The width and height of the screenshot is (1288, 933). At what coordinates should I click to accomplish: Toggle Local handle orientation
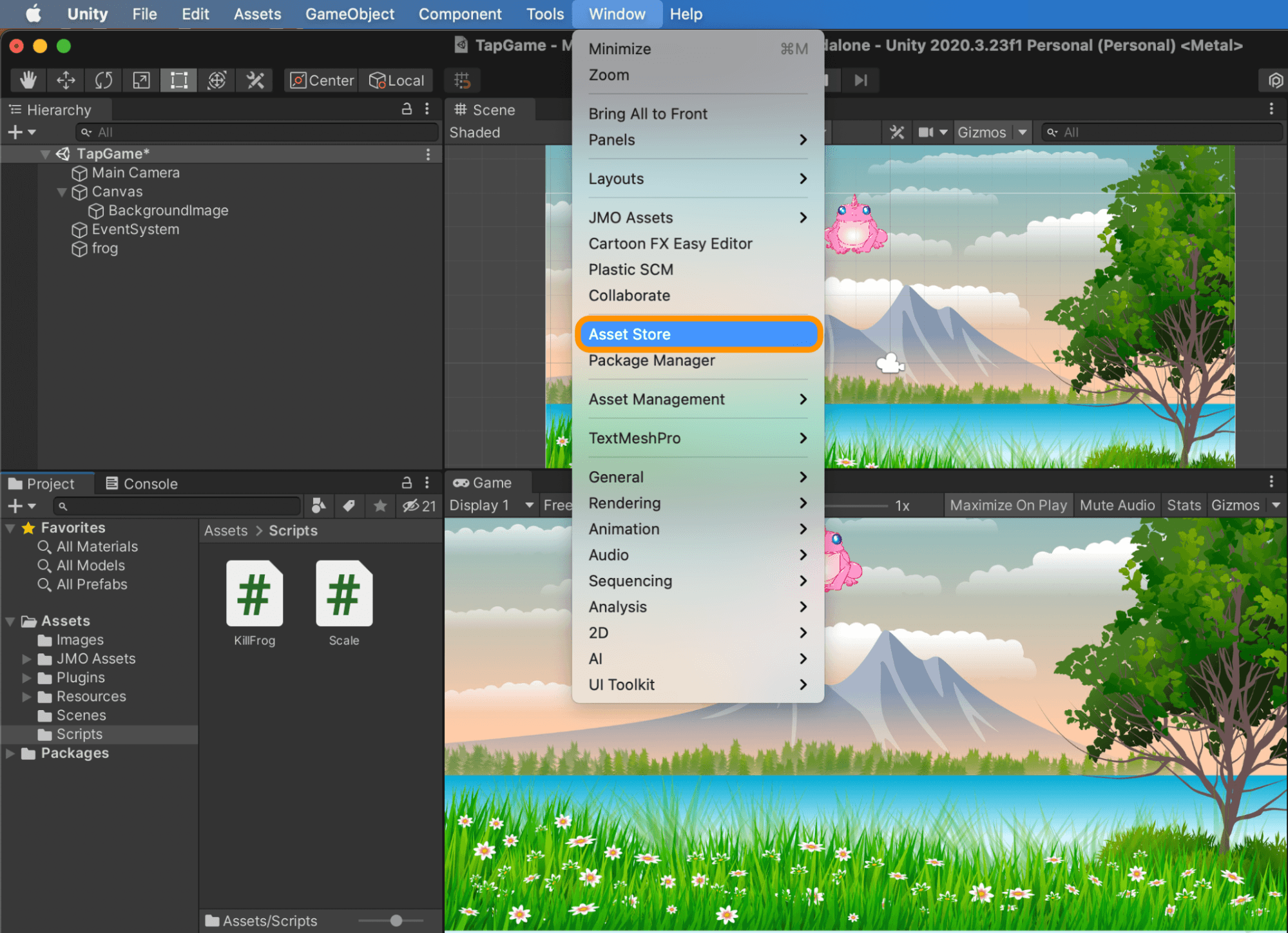(397, 80)
